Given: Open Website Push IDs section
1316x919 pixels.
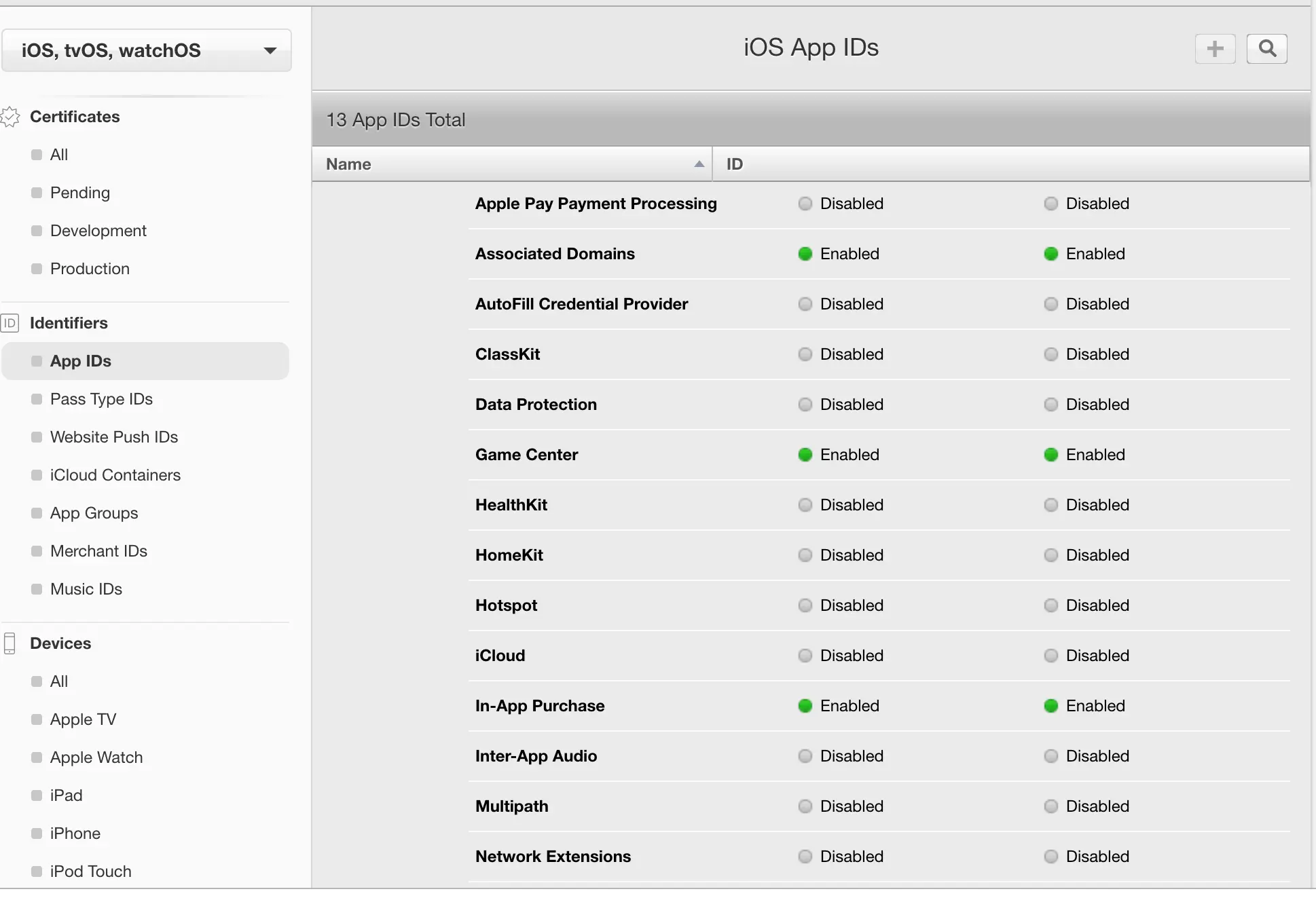Looking at the screenshot, I should (113, 437).
